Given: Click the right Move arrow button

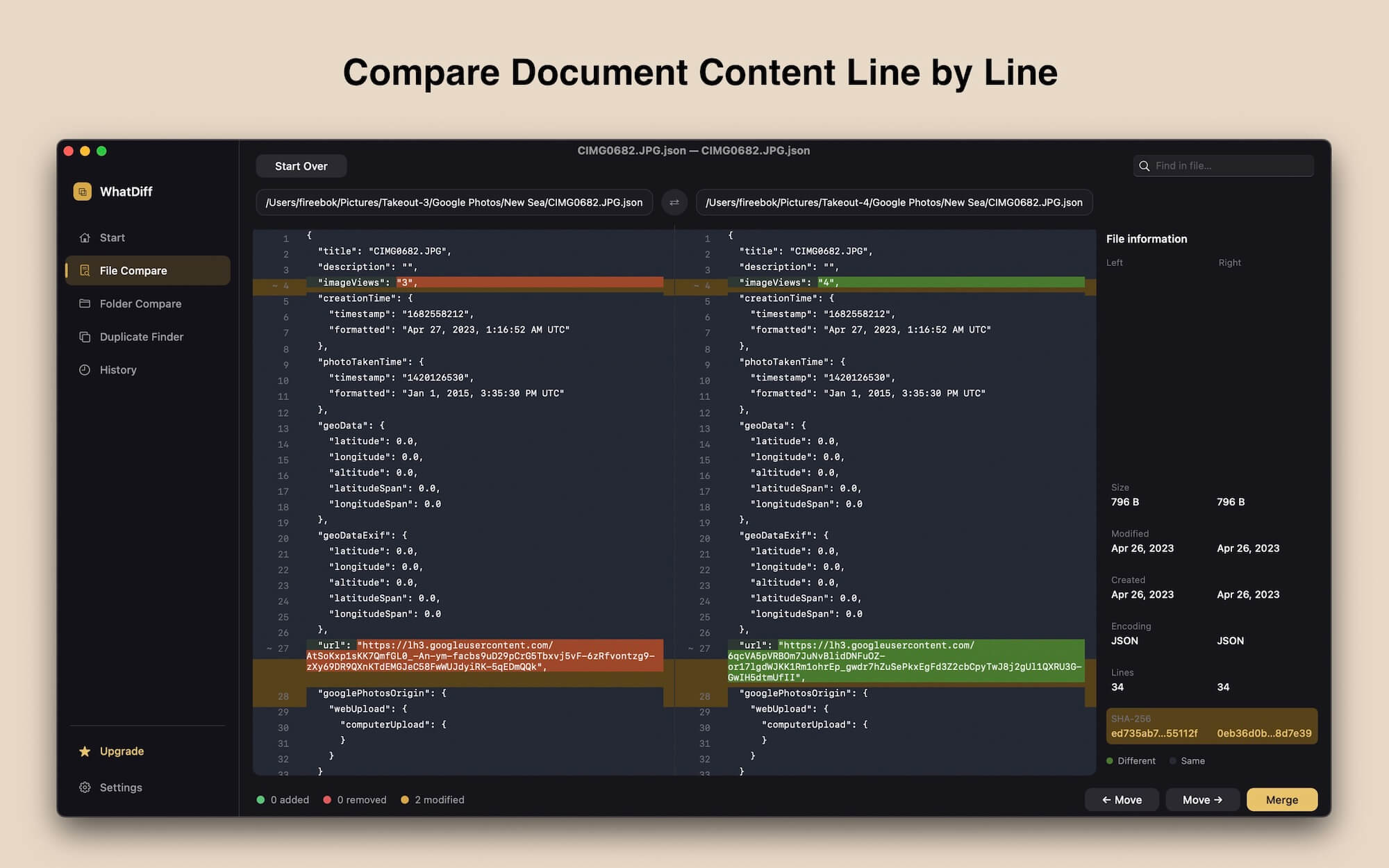Looking at the screenshot, I should pos(1203,799).
